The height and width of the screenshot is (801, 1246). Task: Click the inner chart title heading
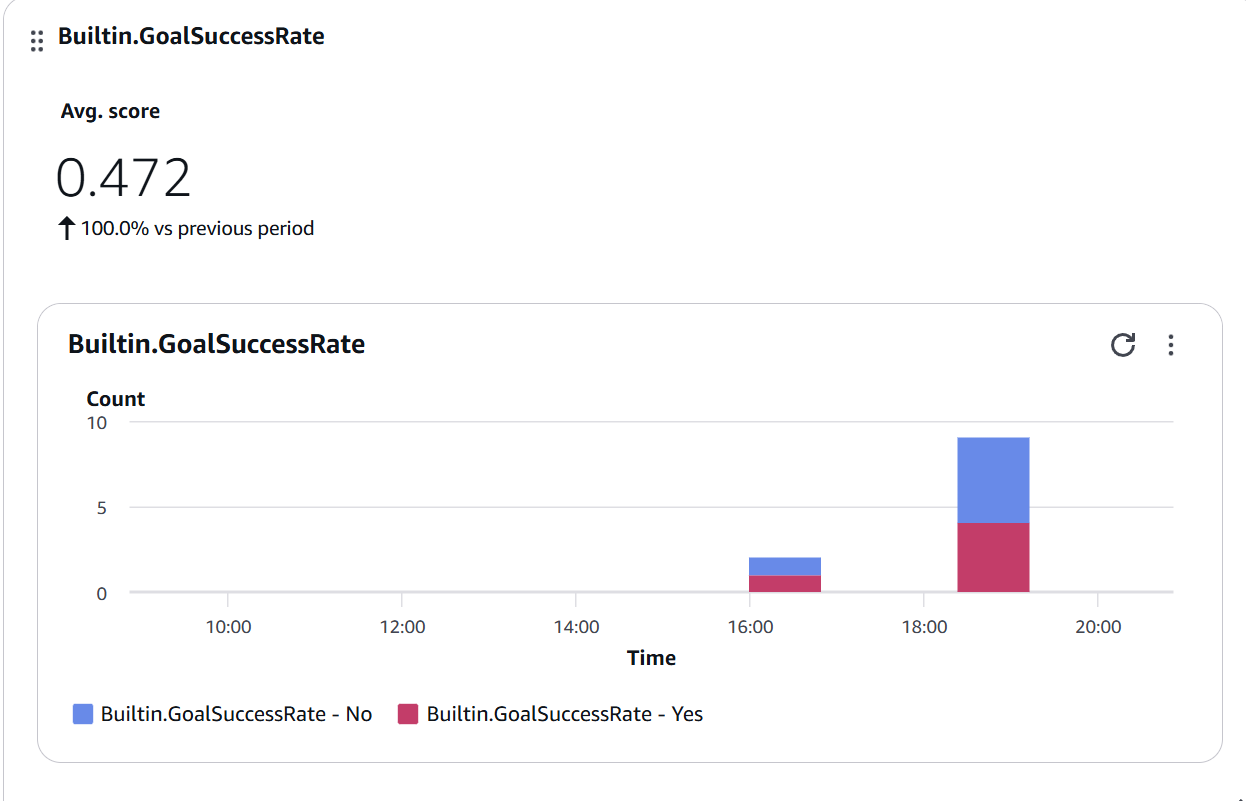(x=216, y=344)
